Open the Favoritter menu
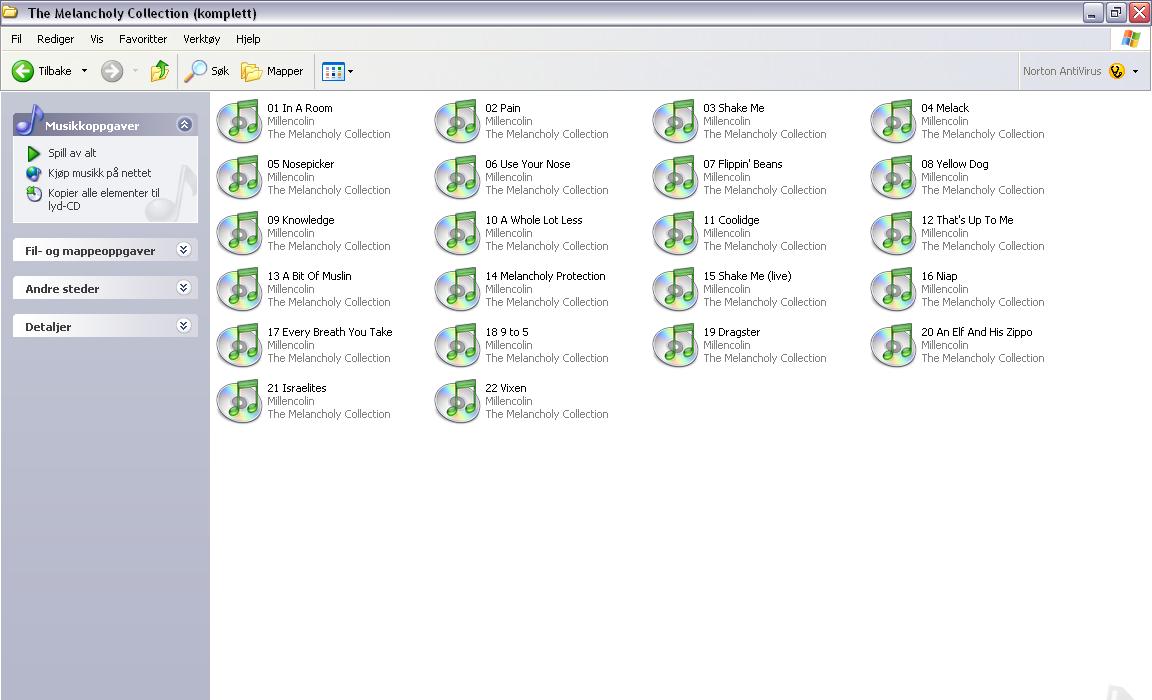Image resolution: width=1152 pixels, height=700 pixels. [143, 39]
